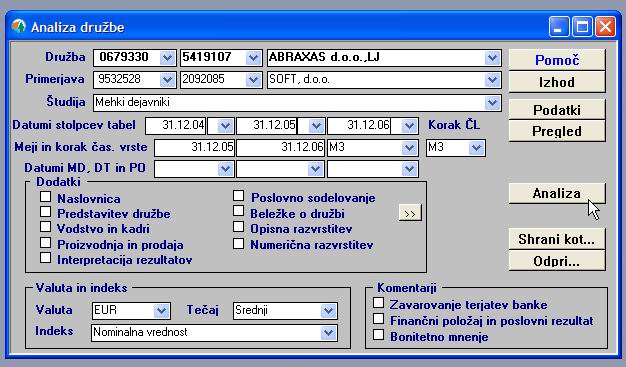Open the ABRAXAS d.o.o.,LJ company dropdown
This screenshot has height=367, width=626.
pos(492,58)
